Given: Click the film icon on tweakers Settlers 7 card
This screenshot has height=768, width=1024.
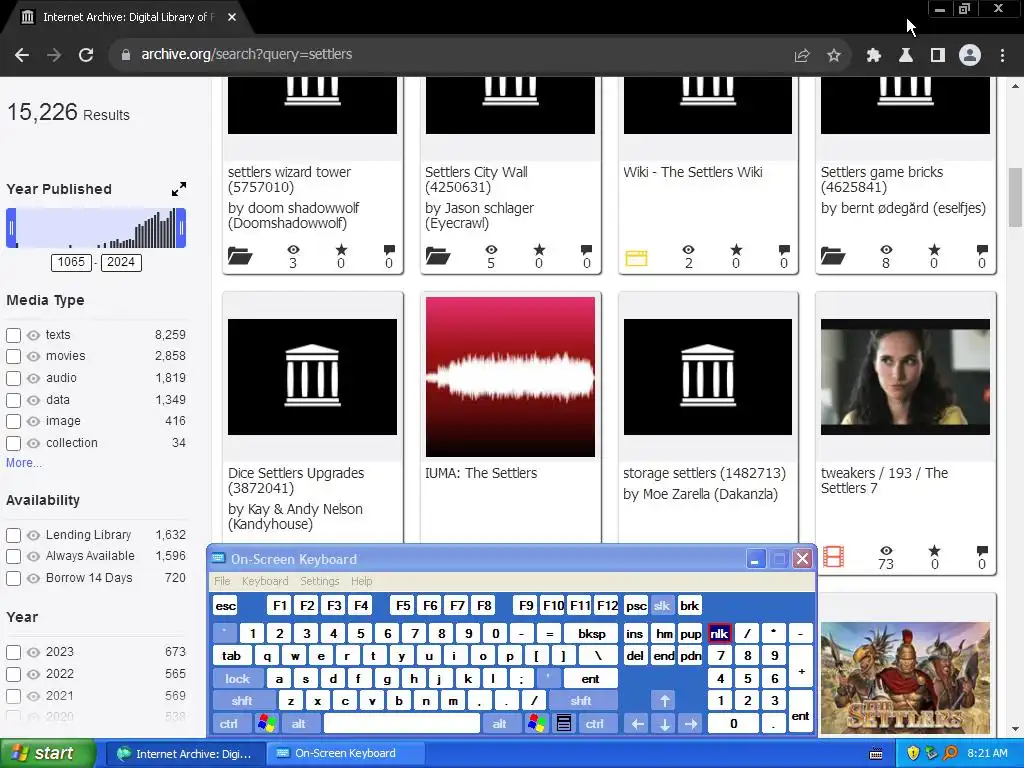Looking at the screenshot, I should pyautogui.click(x=833, y=556).
